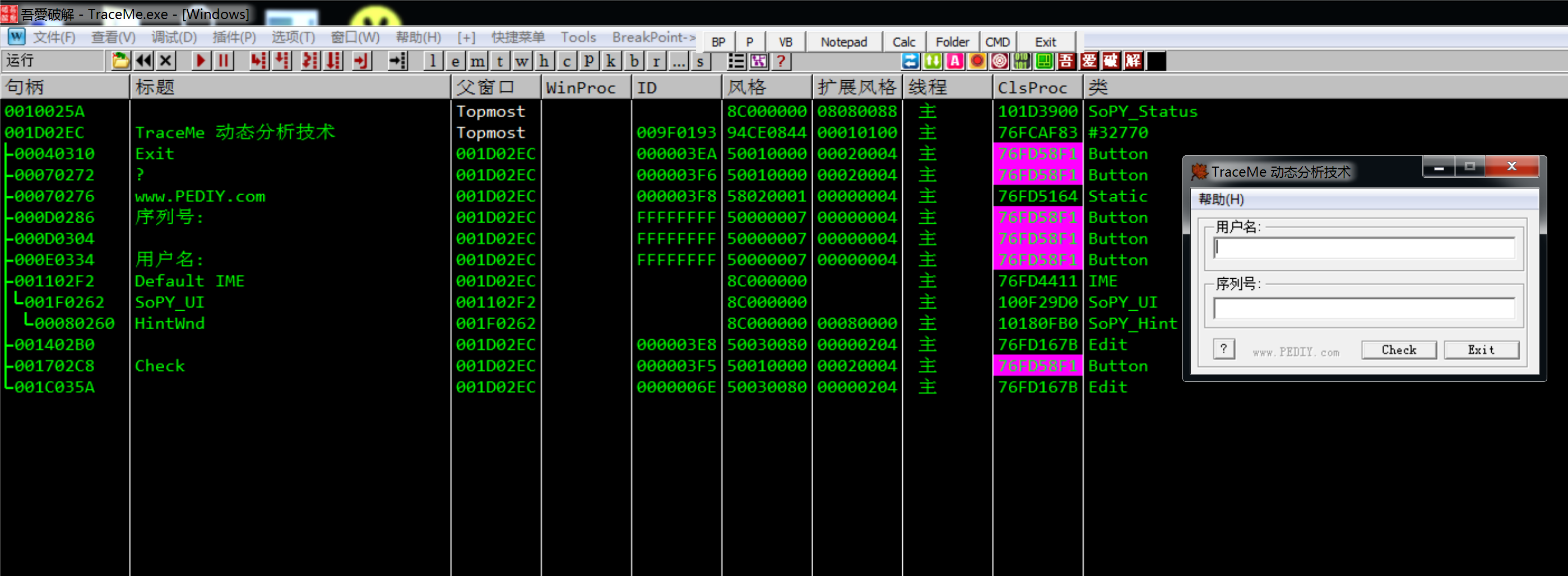
Task: Open the Log window with the 'l' icon
Action: pyautogui.click(x=432, y=61)
